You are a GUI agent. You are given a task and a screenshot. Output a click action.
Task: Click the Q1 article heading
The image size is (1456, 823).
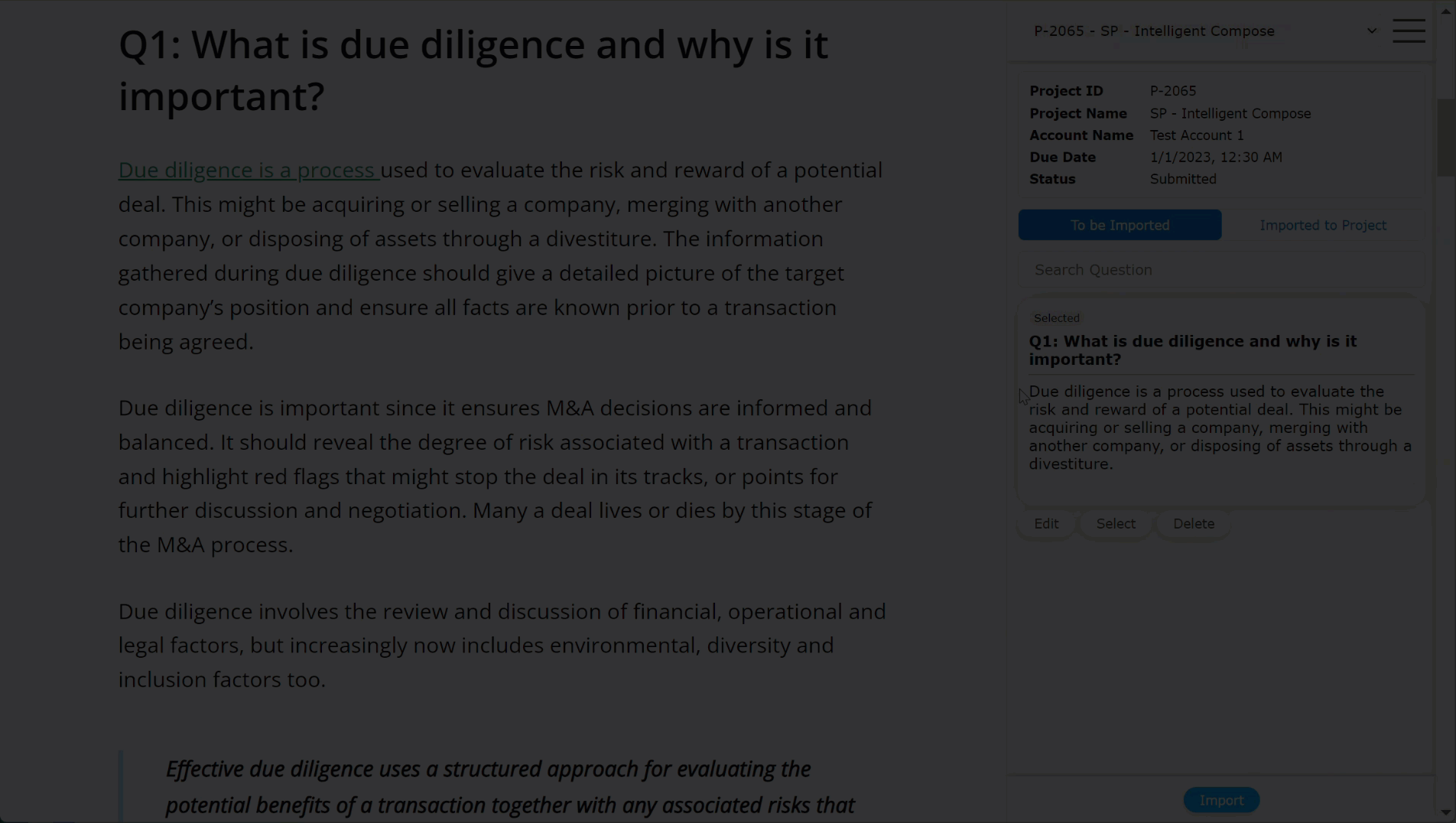tap(473, 70)
